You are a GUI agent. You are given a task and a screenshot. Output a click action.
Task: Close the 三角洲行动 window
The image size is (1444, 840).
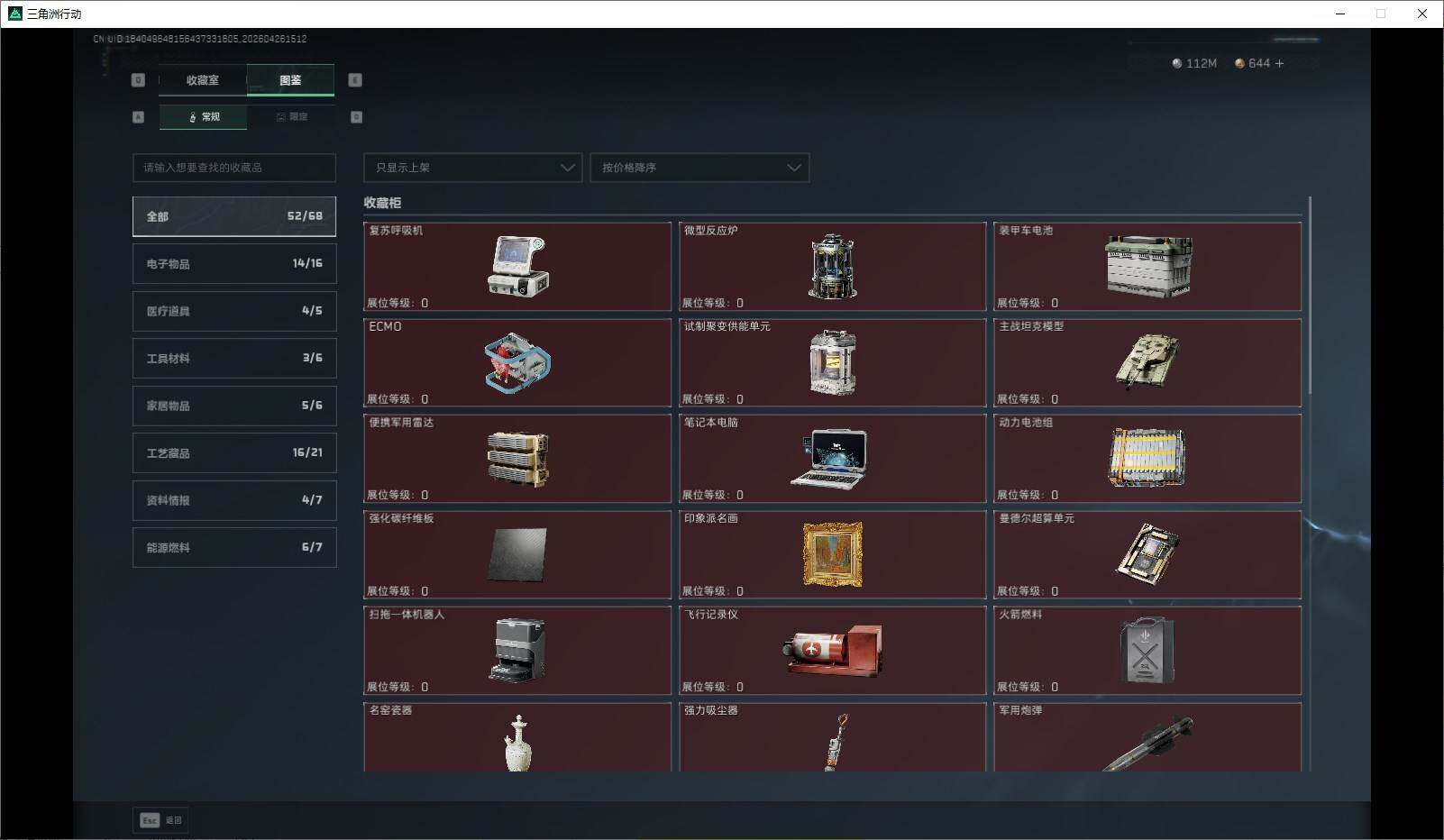click(1422, 14)
